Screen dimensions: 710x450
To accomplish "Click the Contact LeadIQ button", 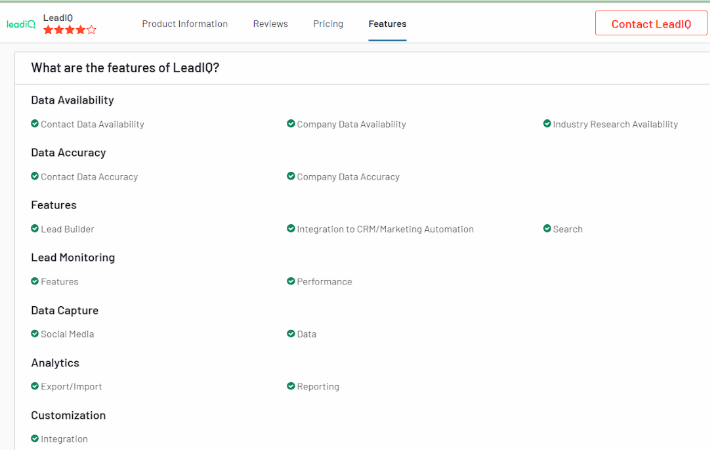I will coord(651,23).
